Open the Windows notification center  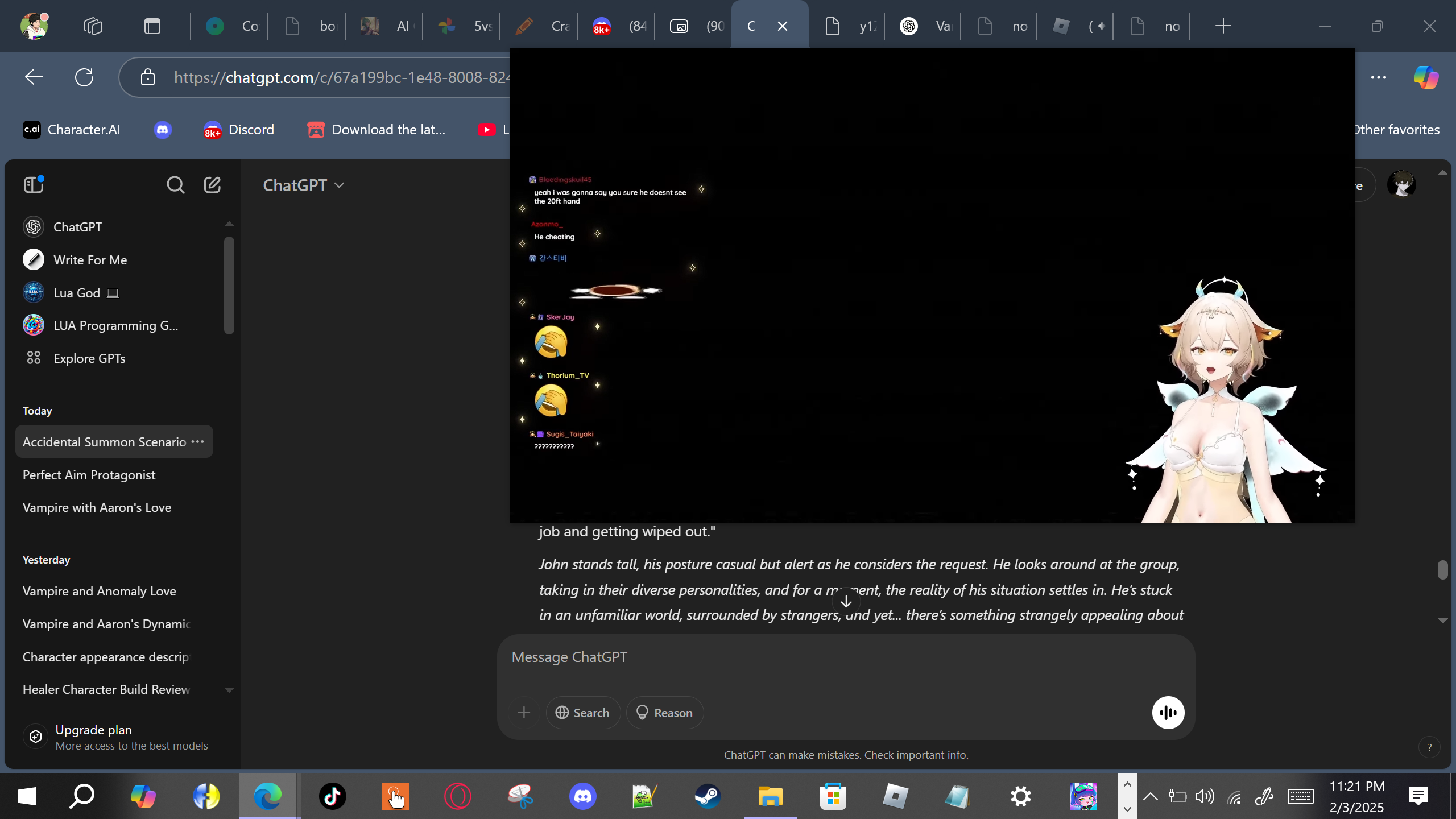click(1418, 796)
